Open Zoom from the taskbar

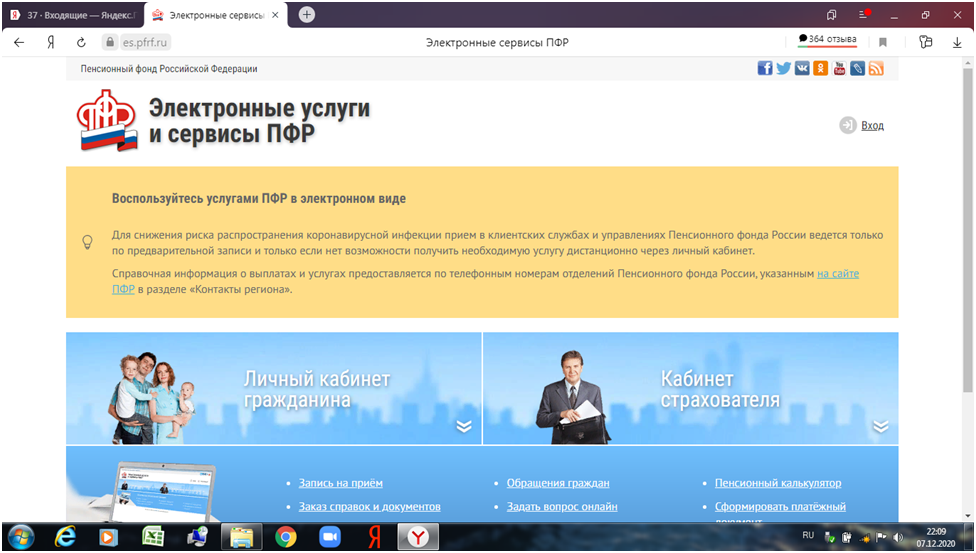coord(330,537)
